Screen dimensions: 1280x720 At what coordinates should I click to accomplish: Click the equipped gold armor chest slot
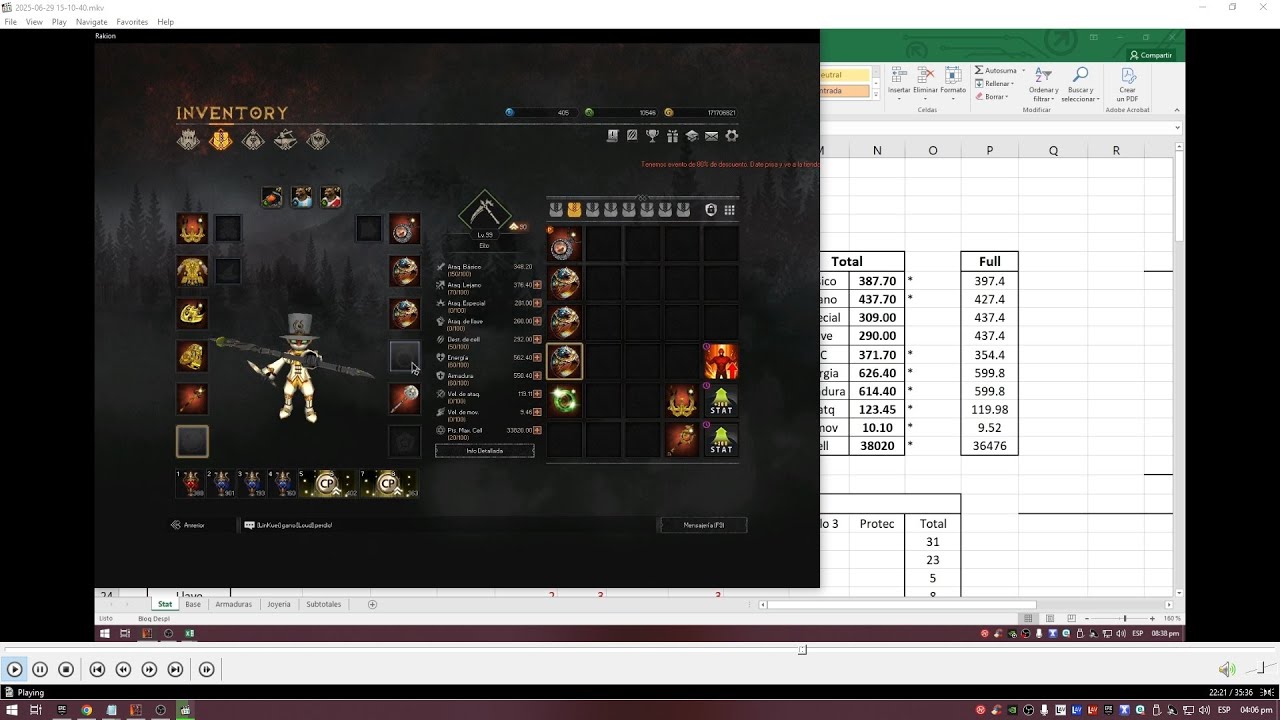coord(192,271)
